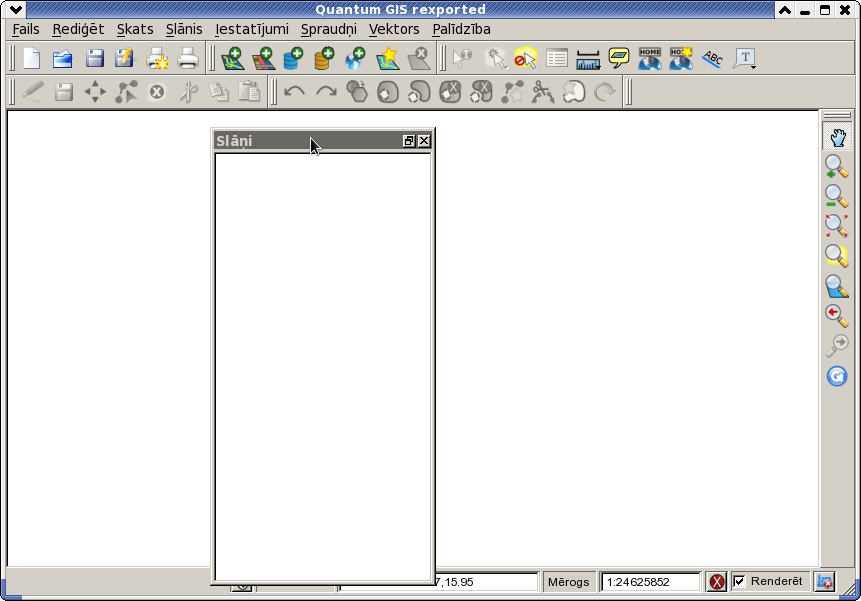Click Zoom Full extent icon with red arrows
Viewport: 861px width, 601px height.
[837, 226]
